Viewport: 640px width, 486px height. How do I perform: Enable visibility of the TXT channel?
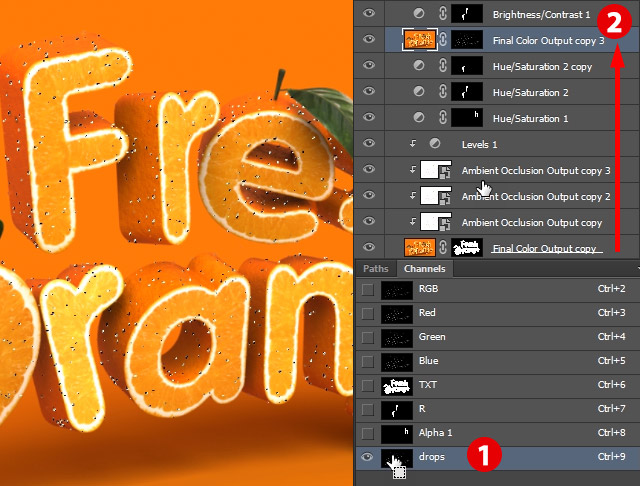pyautogui.click(x=367, y=385)
